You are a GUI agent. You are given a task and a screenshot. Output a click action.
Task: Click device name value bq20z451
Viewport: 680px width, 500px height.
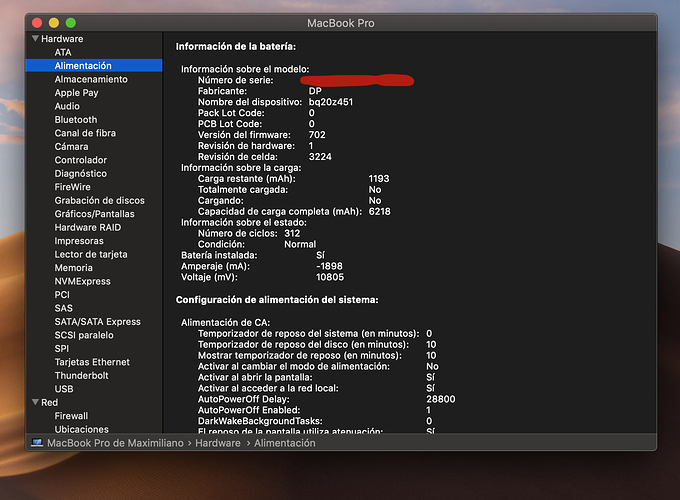point(331,102)
